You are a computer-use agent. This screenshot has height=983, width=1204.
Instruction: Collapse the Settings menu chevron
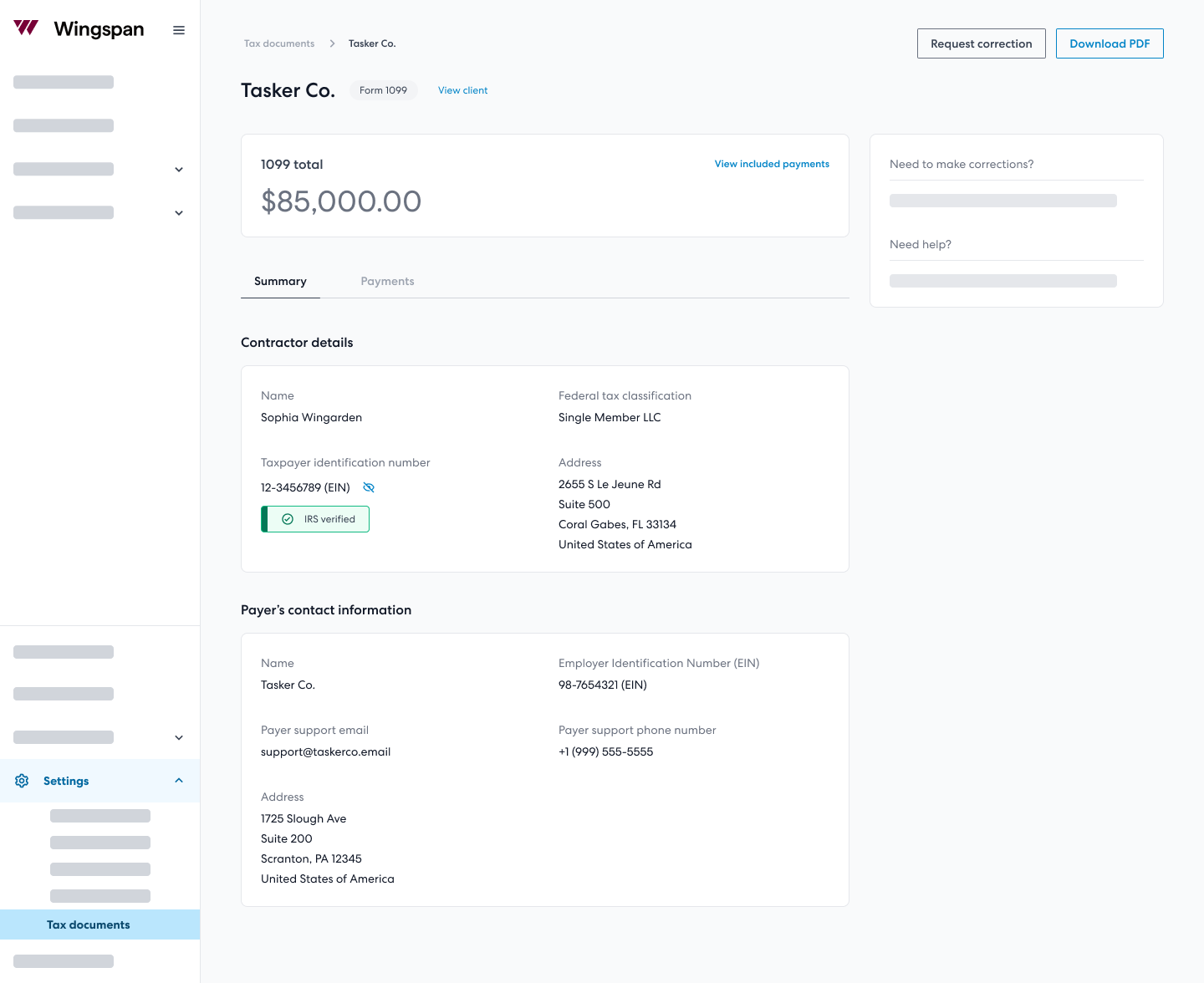(179, 781)
